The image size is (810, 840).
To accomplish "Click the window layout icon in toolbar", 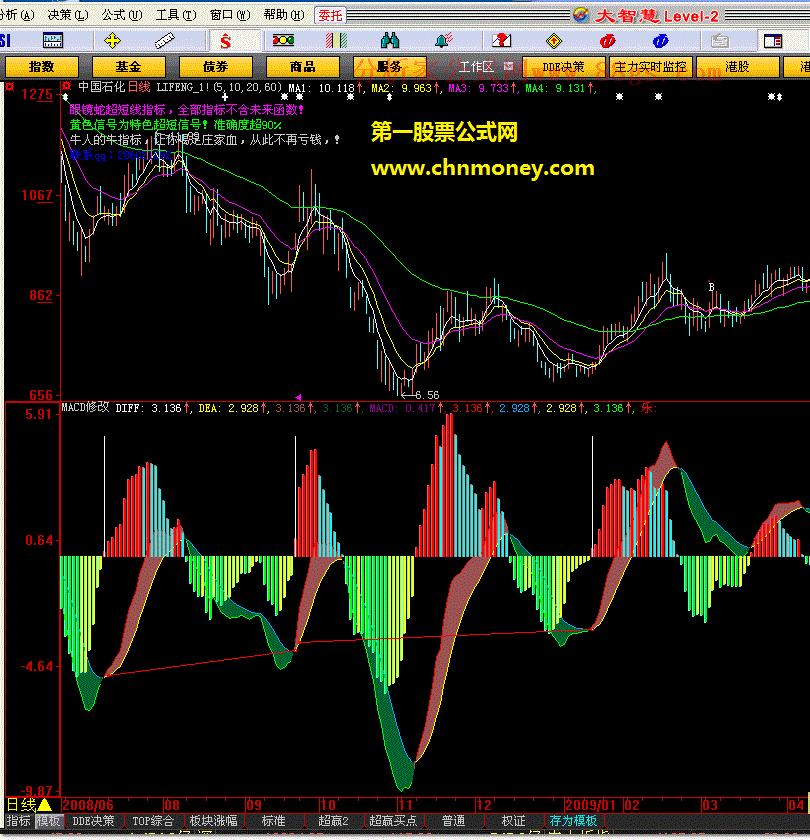I will (773, 41).
